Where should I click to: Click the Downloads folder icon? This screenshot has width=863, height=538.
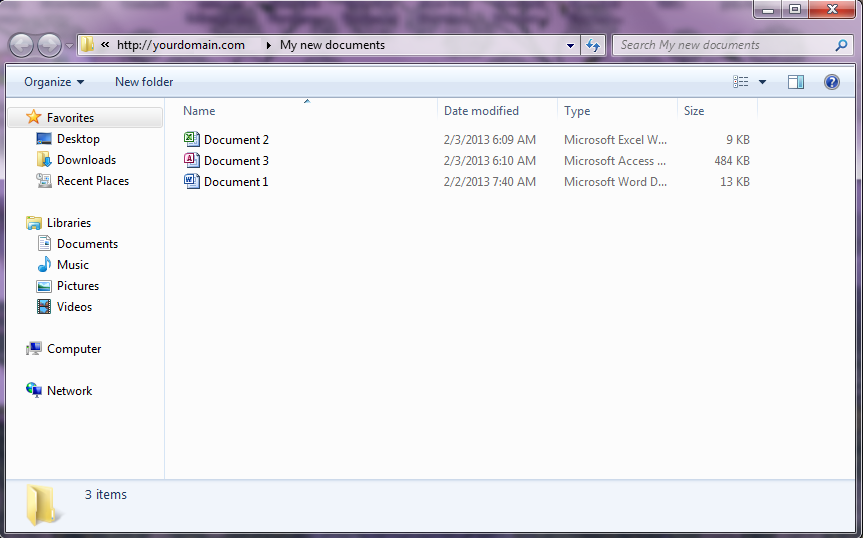tap(44, 160)
